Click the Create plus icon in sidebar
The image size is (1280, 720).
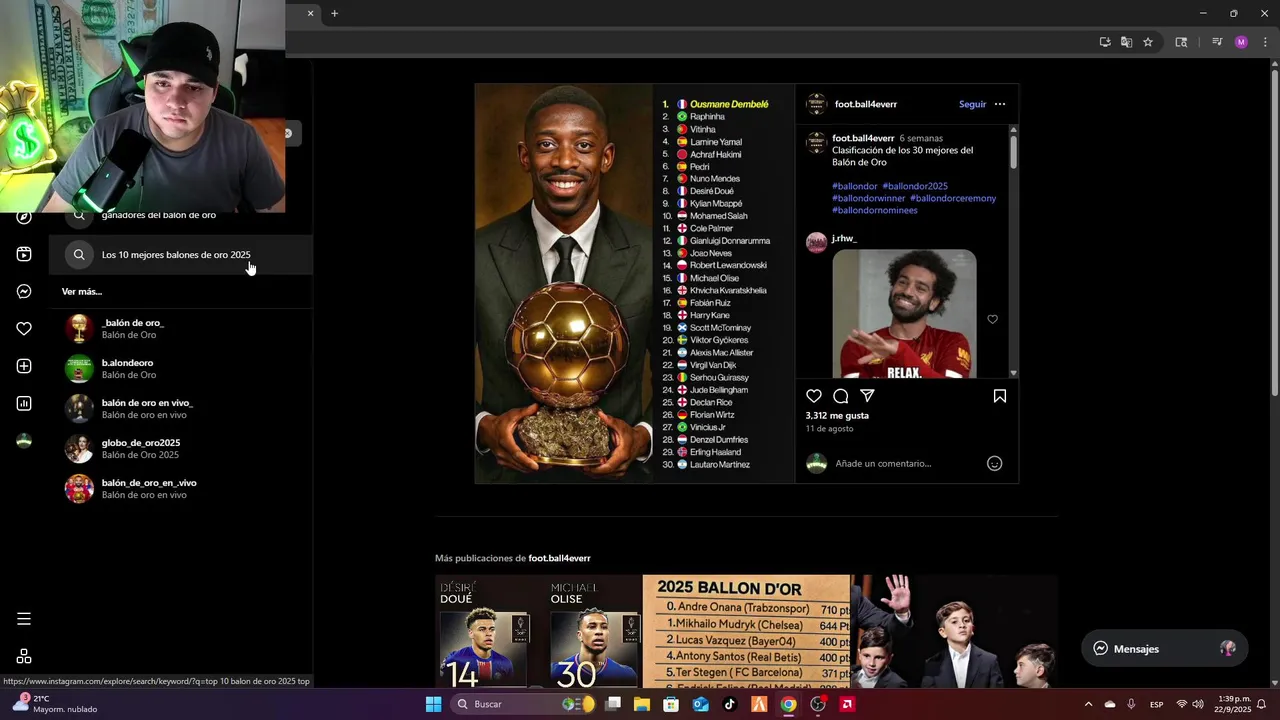coord(24,366)
